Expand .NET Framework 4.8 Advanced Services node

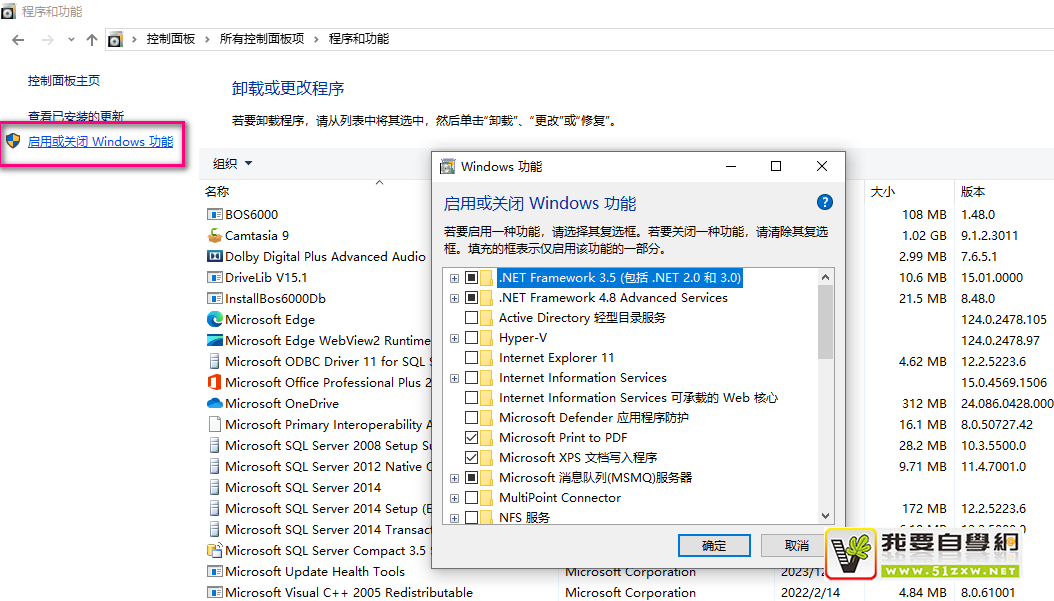click(x=454, y=298)
